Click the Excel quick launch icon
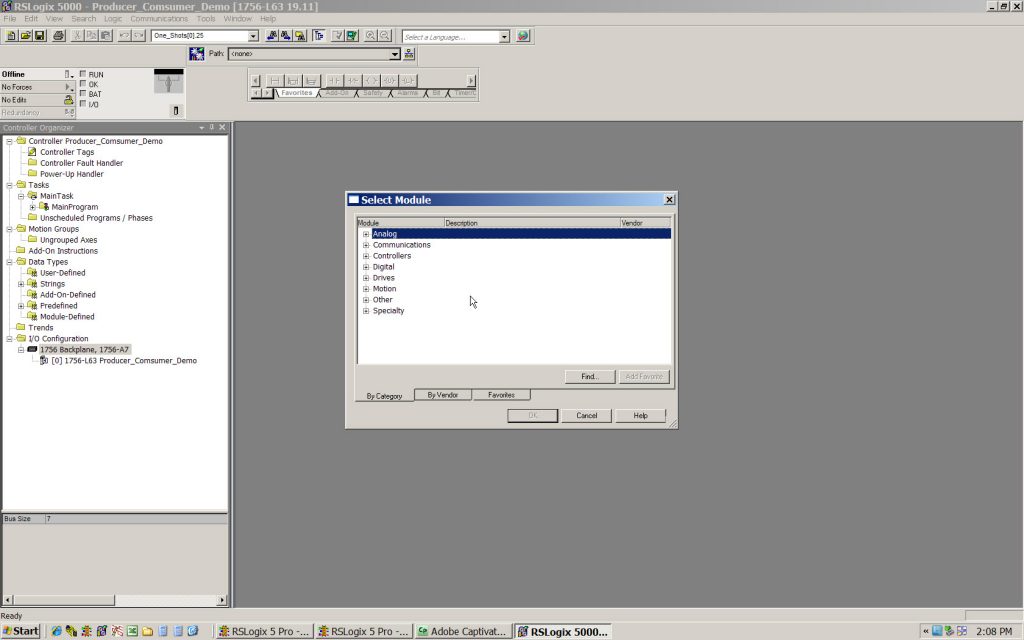This screenshot has height=640, width=1024. (x=133, y=631)
